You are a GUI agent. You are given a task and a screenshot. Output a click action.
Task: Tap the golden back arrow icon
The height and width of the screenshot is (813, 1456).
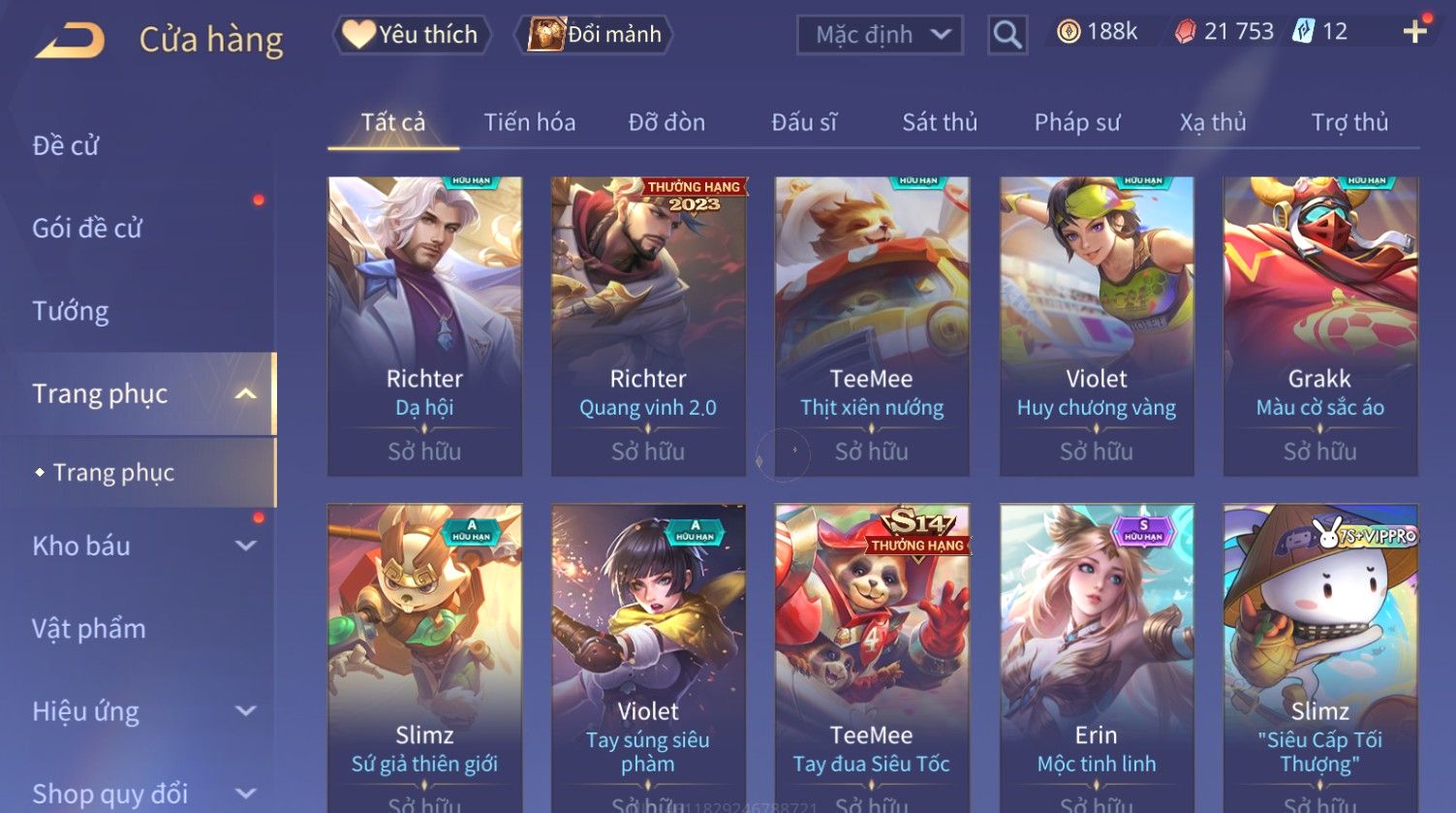click(70, 41)
